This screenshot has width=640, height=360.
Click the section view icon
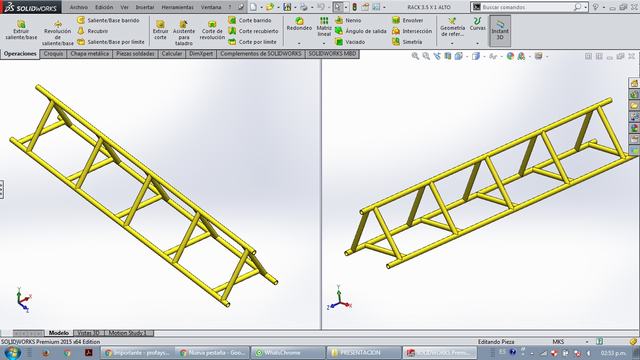coord(448,56)
